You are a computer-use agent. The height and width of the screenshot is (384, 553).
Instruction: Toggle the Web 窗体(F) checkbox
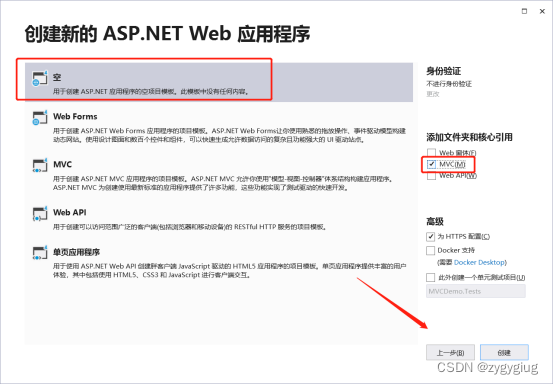[x=431, y=153]
